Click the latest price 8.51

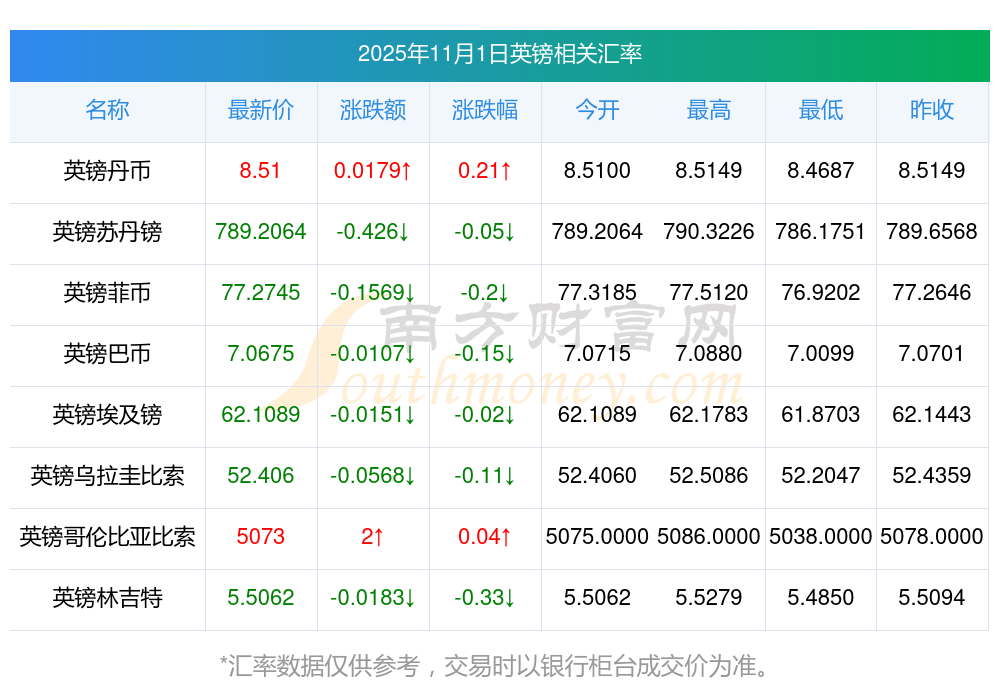pyautogui.click(x=260, y=171)
